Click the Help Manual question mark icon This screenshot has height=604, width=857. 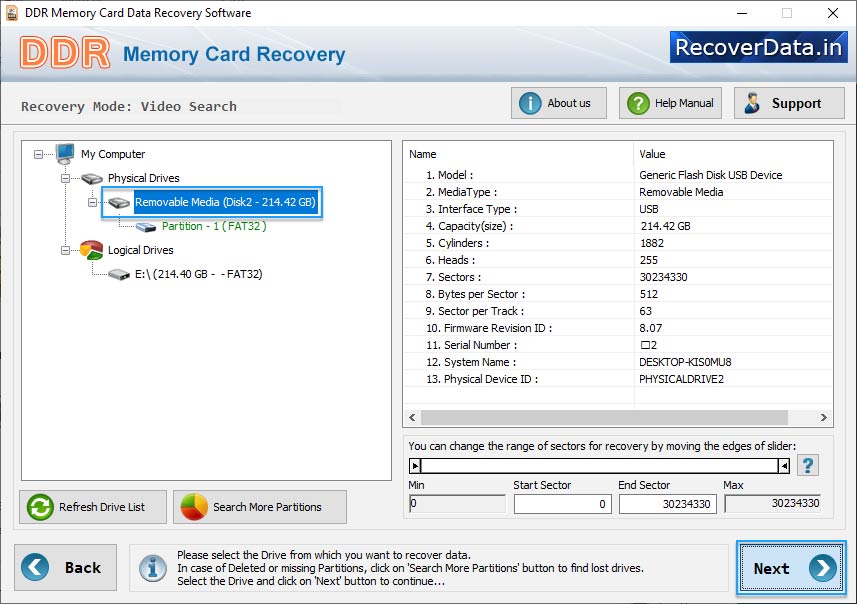[638, 103]
